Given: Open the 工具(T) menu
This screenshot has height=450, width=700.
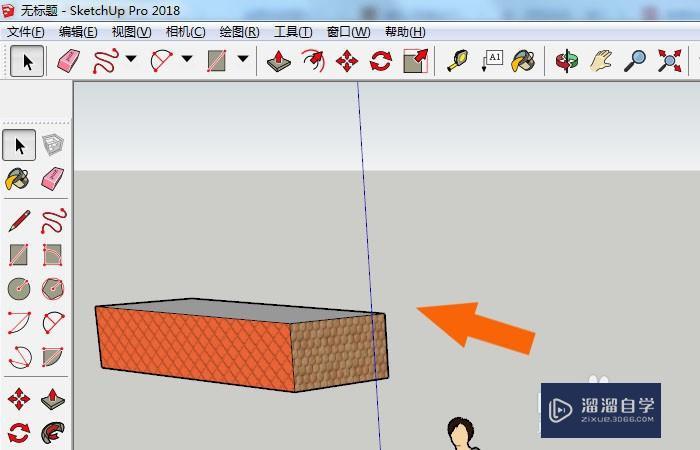Looking at the screenshot, I should pos(293,32).
